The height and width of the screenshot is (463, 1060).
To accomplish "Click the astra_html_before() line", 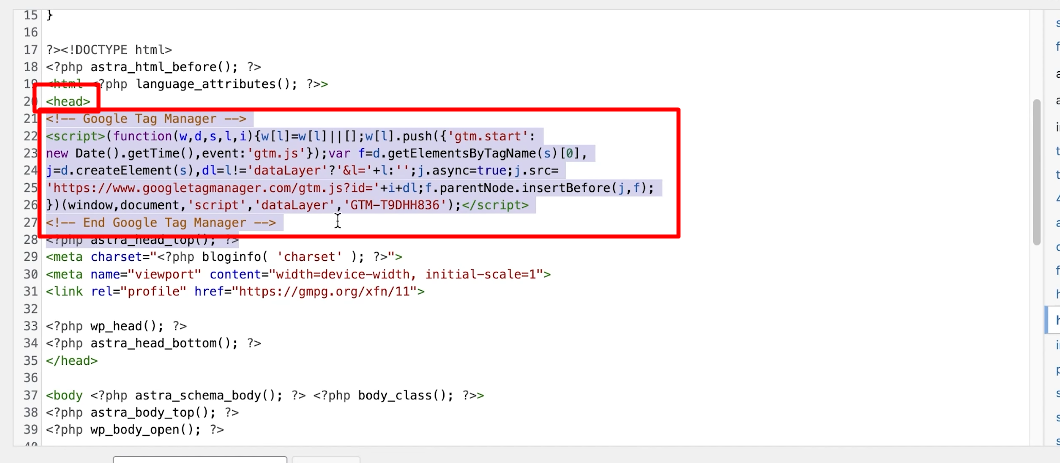I will point(153,67).
